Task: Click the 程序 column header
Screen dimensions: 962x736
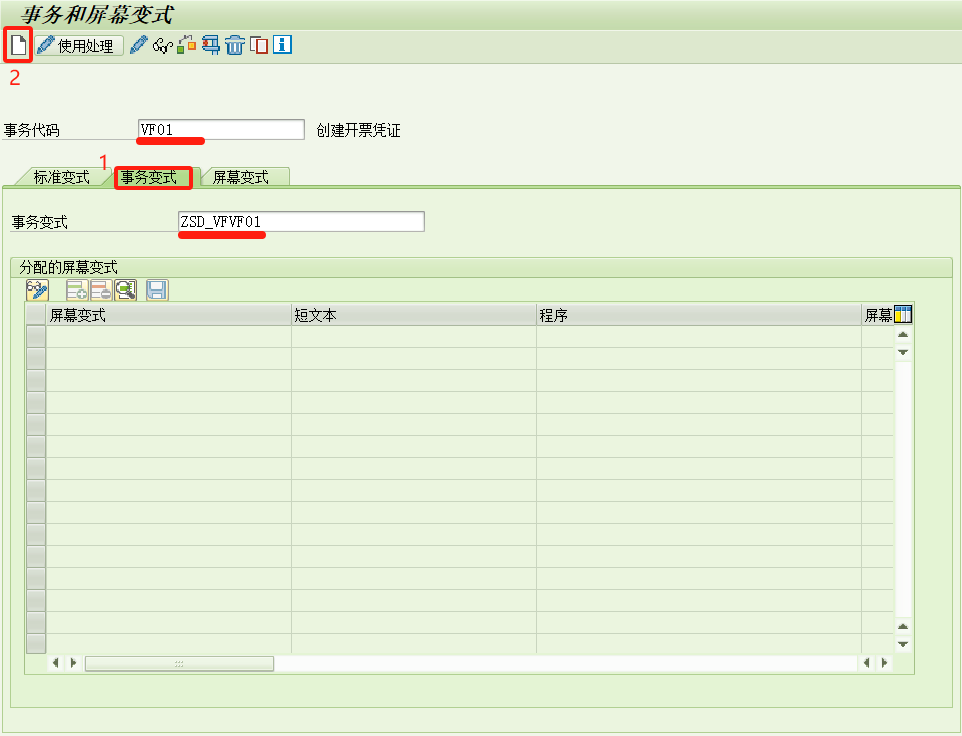Action: pyautogui.click(x=699, y=315)
